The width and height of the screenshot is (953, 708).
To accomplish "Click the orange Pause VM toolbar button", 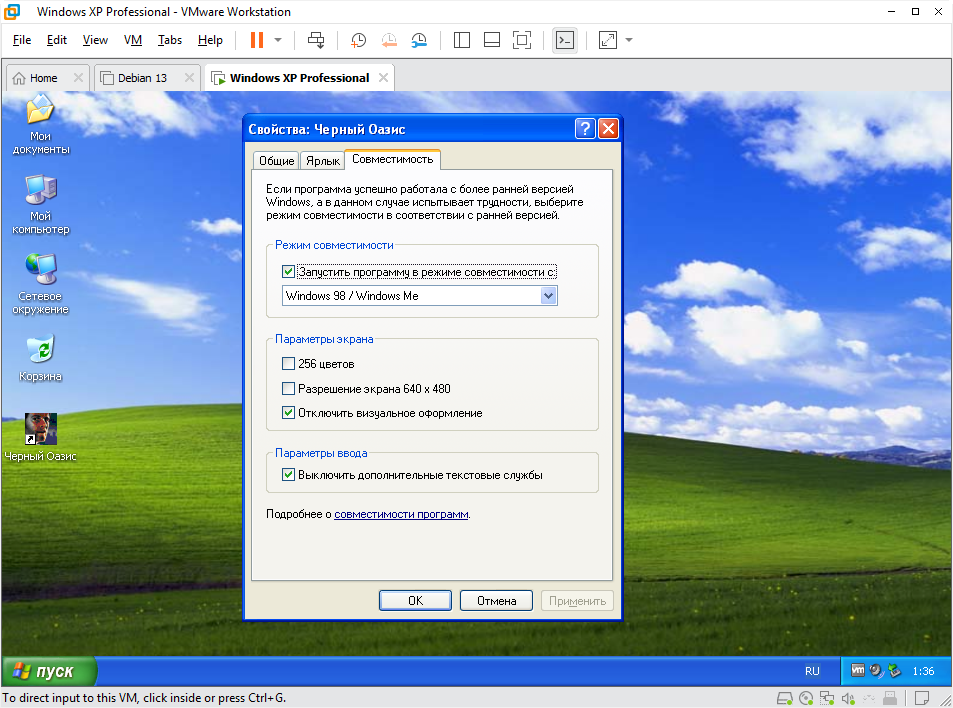I will pos(256,40).
